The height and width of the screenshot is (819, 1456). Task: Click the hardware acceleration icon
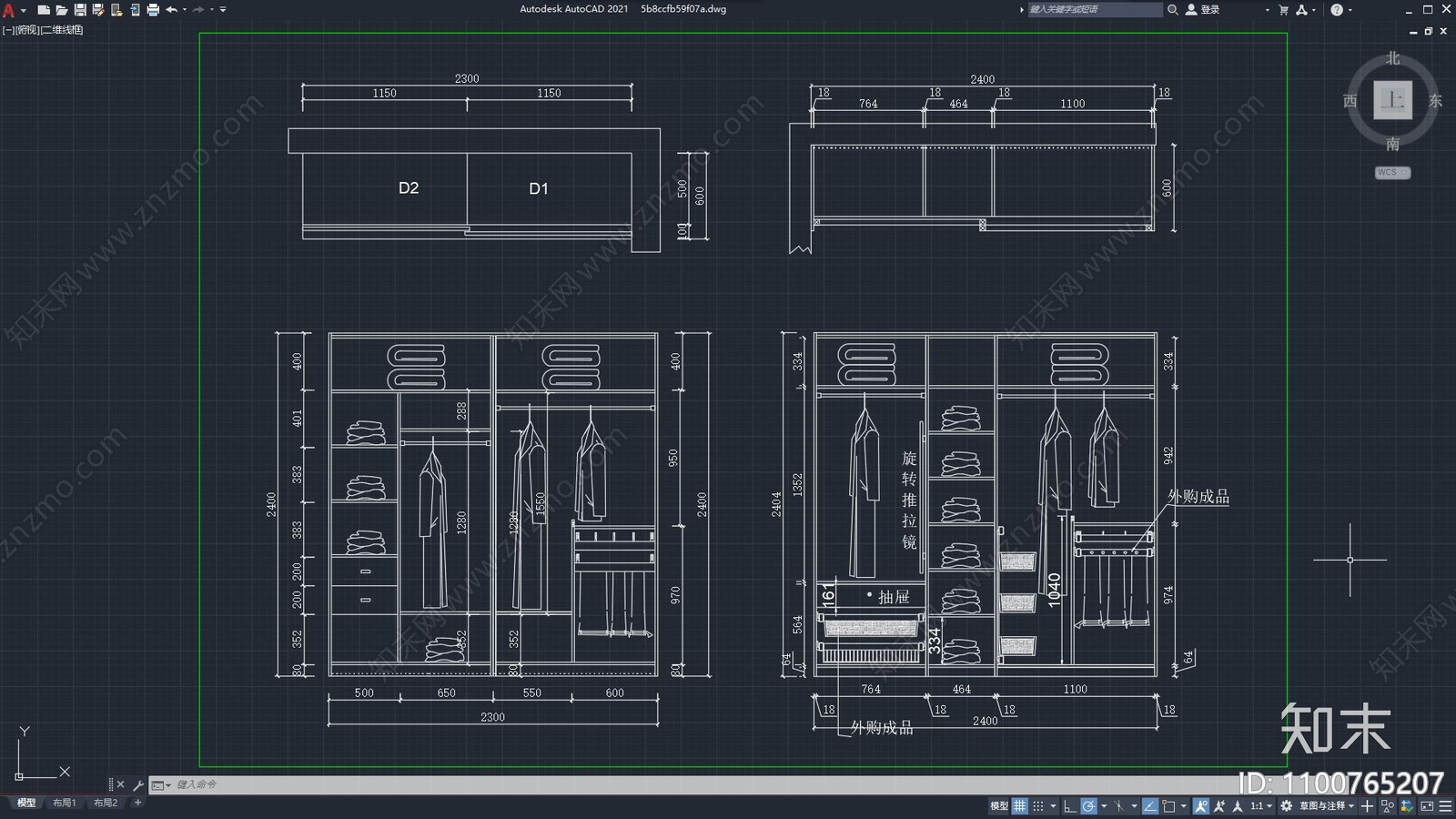(x=1407, y=805)
